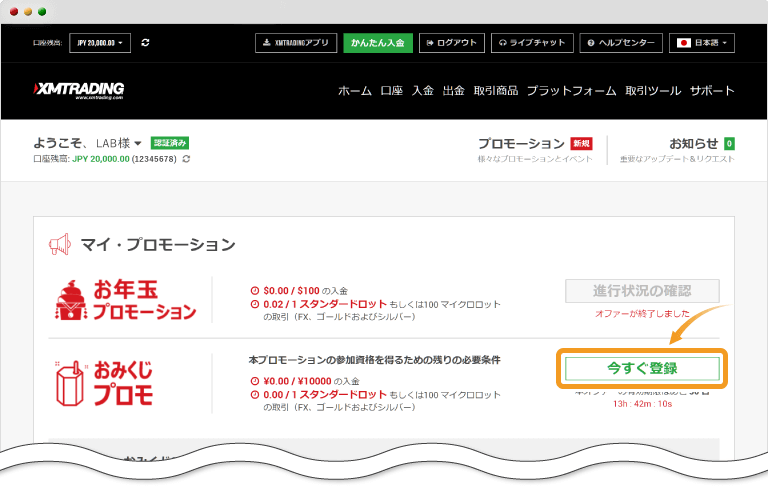The image size is (768, 486).
Task: Click the clock icon beside 0.02 / 1 スタンダードロット
Action: (x=255, y=304)
